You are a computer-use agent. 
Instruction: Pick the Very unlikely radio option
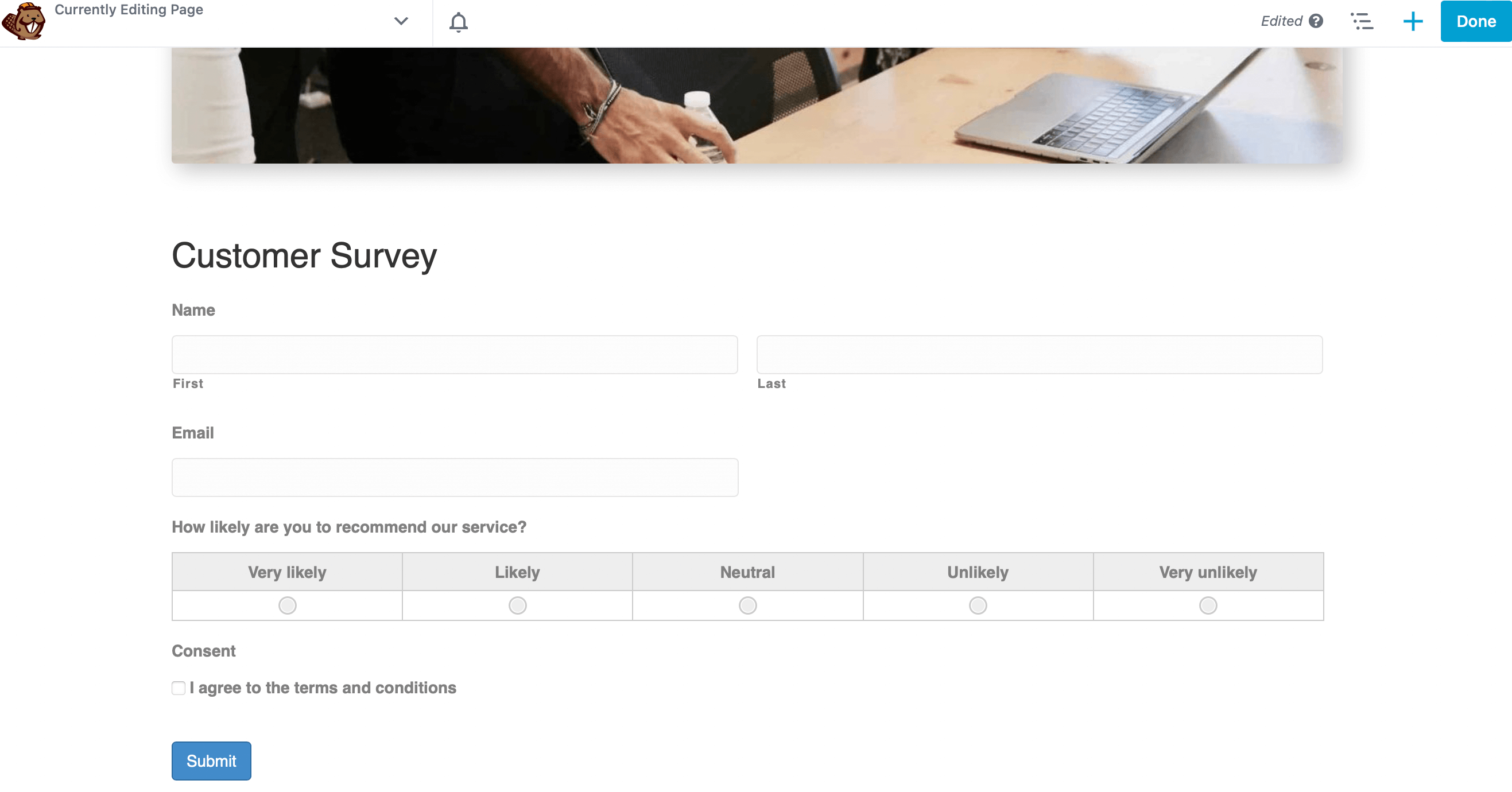[1207, 605]
